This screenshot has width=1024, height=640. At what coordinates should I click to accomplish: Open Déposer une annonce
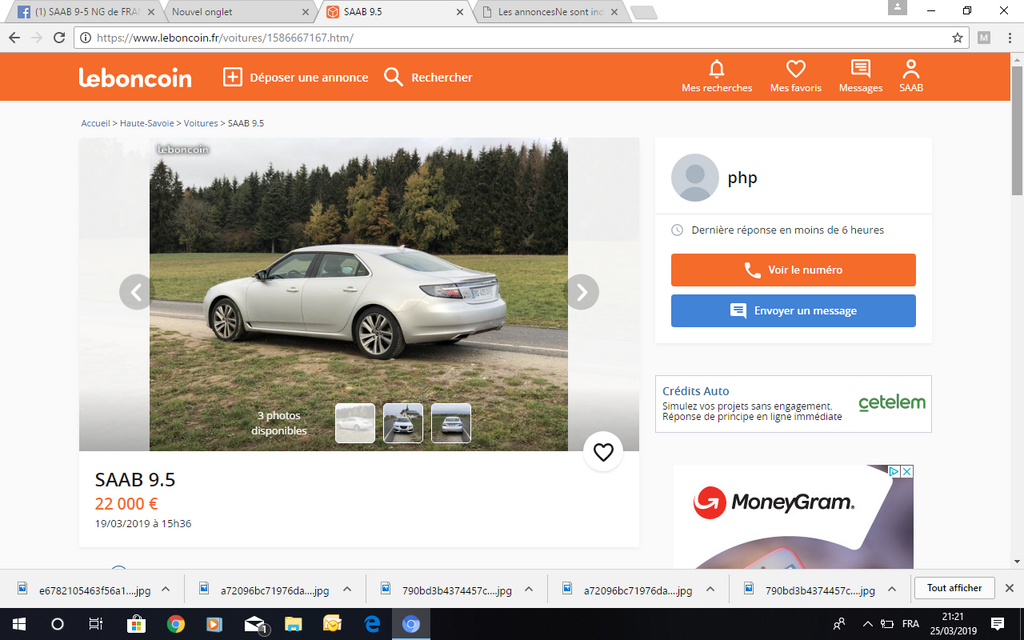pos(295,77)
